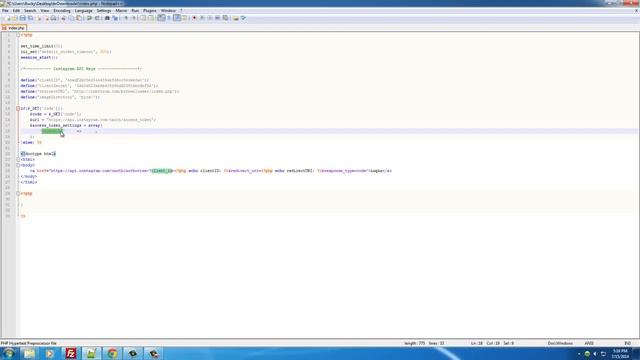
Task: Save the file with the toolbar Save icon
Action: coord(22,18)
